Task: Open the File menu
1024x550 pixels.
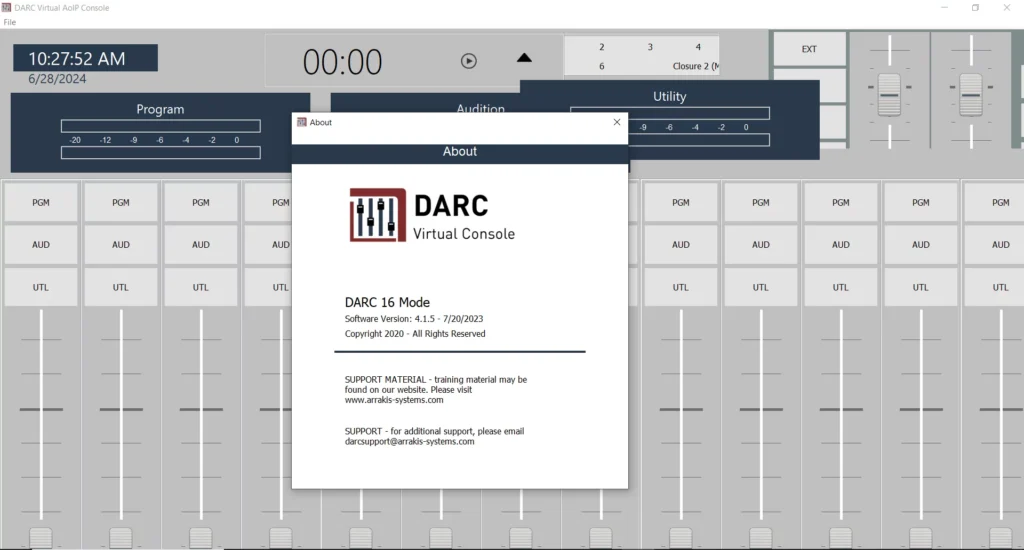Action: tap(9, 22)
